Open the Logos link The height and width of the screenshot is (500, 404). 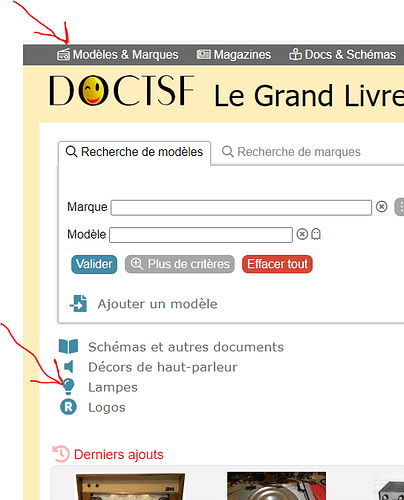107,408
